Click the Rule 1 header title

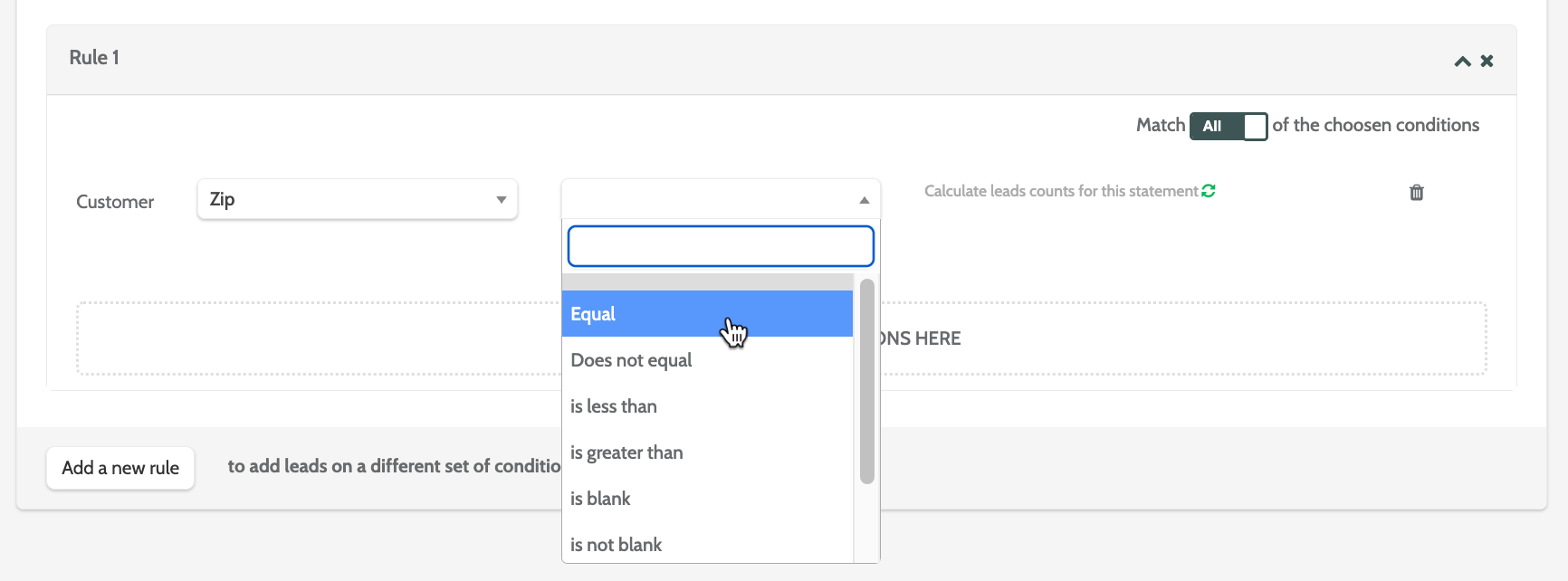pos(94,58)
